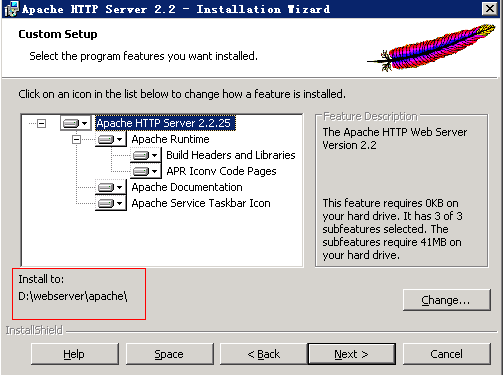This screenshot has width=503, height=375.
Task: Click the Change... install folder button
Action: [447, 300]
